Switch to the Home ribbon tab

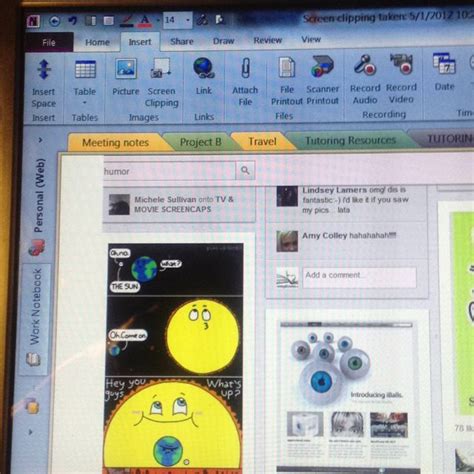click(97, 42)
